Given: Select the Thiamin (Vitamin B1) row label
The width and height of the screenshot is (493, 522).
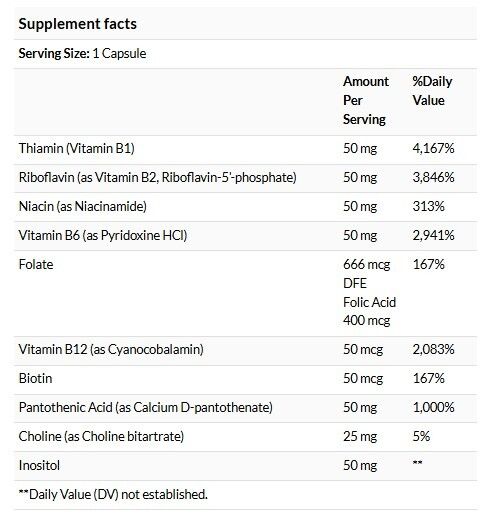Looking at the screenshot, I should click(x=77, y=148).
